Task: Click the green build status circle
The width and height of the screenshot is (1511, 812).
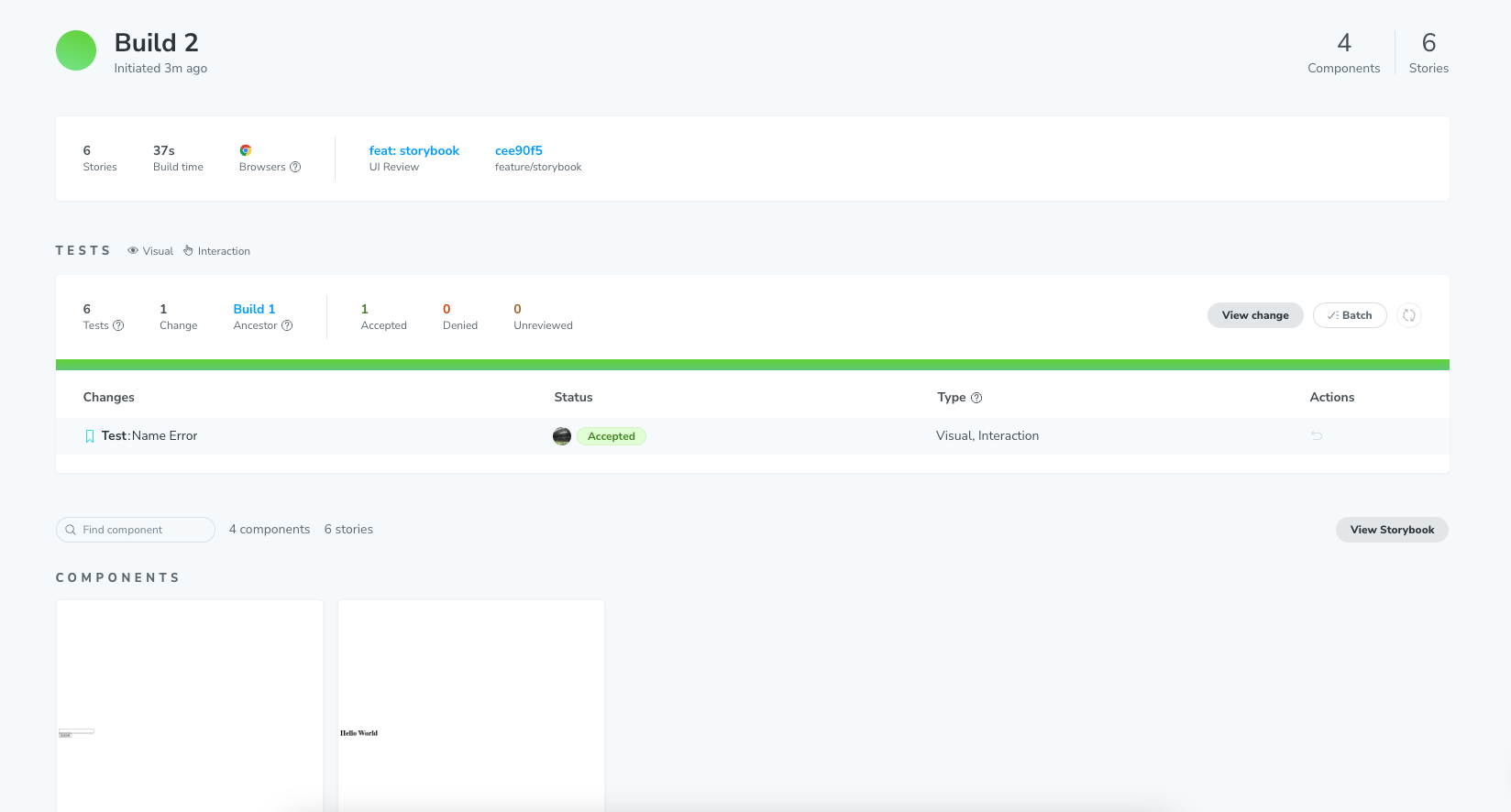Action: (76, 50)
